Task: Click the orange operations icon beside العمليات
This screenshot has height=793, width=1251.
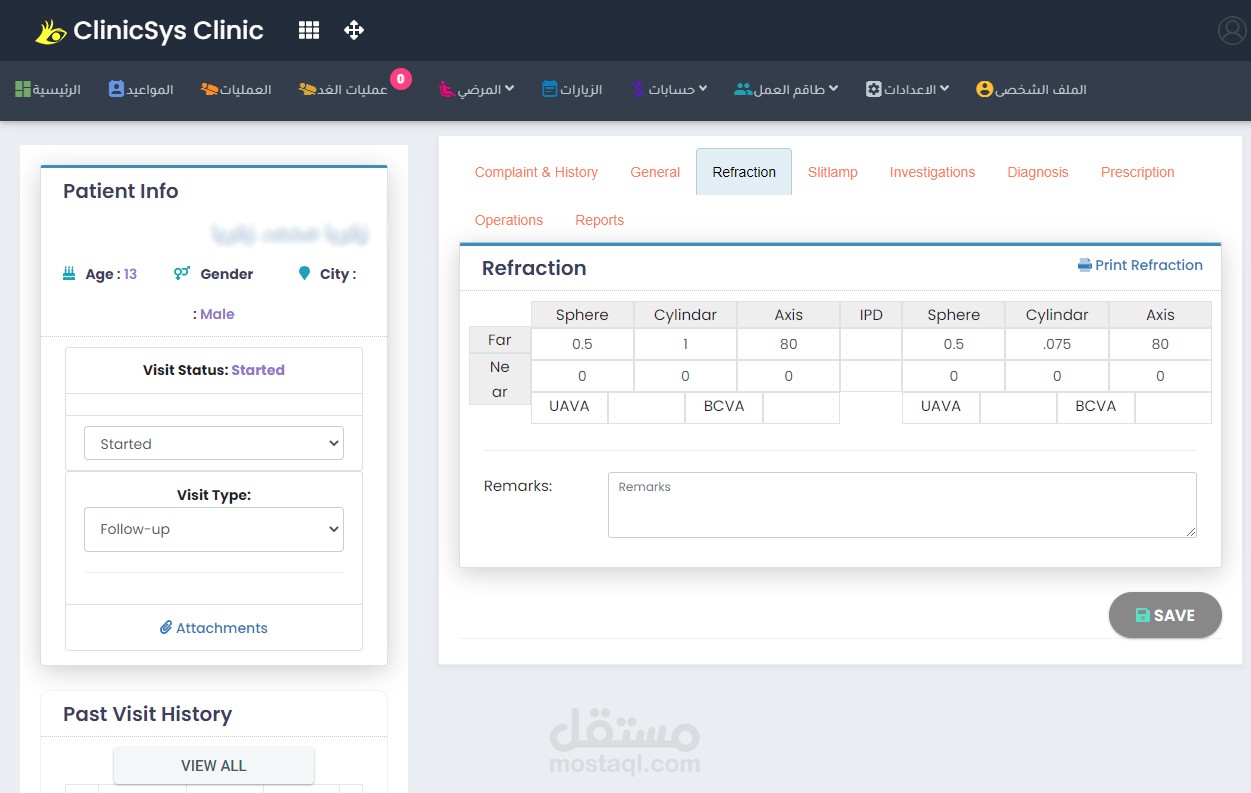Action: pyautogui.click(x=210, y=89)
